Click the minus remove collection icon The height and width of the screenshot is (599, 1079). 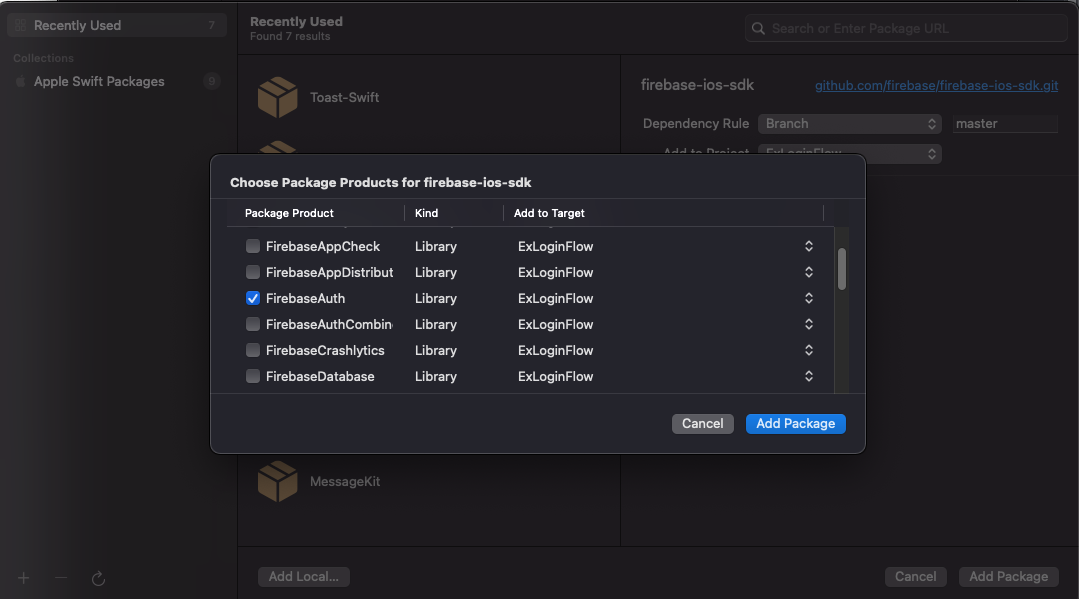coord(61,578)
